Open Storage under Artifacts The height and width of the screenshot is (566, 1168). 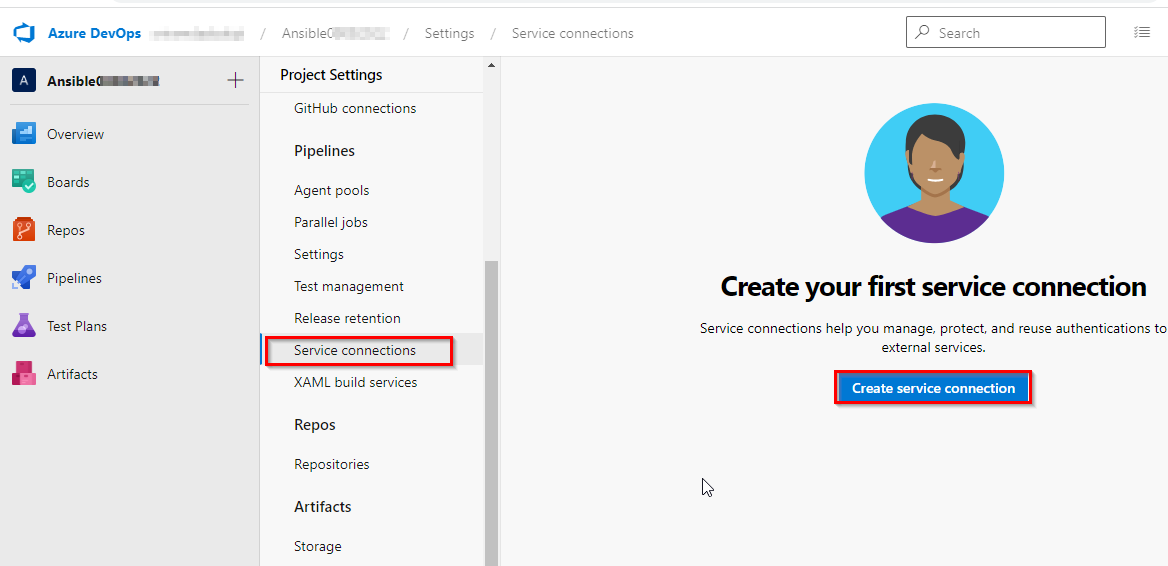[318, 546]
